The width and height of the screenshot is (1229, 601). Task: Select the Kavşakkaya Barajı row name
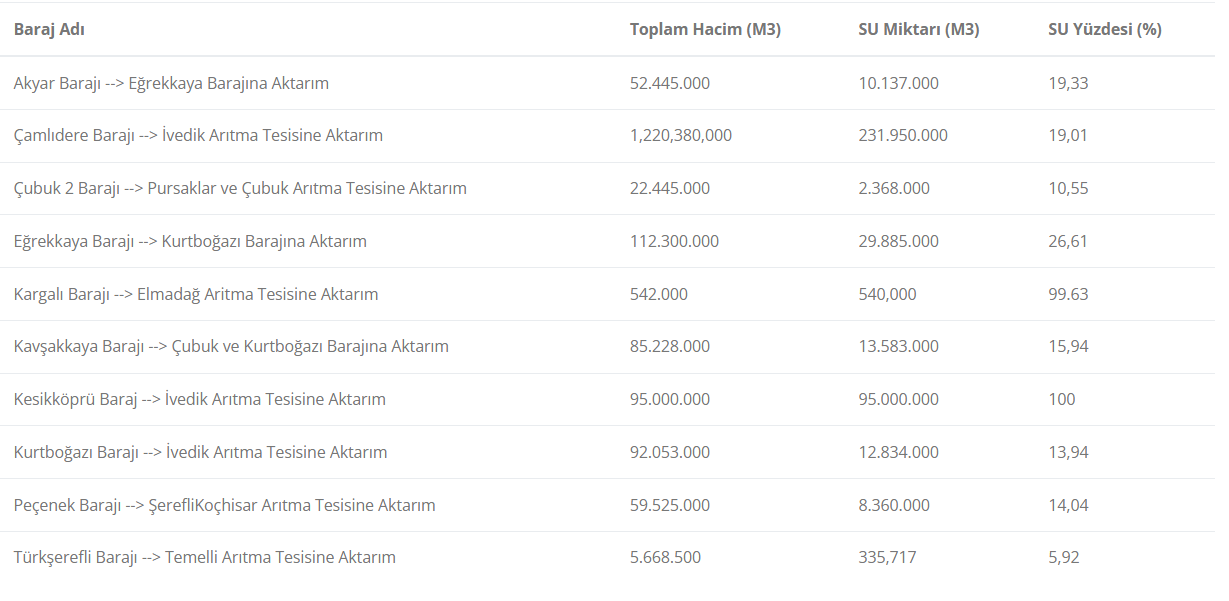tap(231, 346)
